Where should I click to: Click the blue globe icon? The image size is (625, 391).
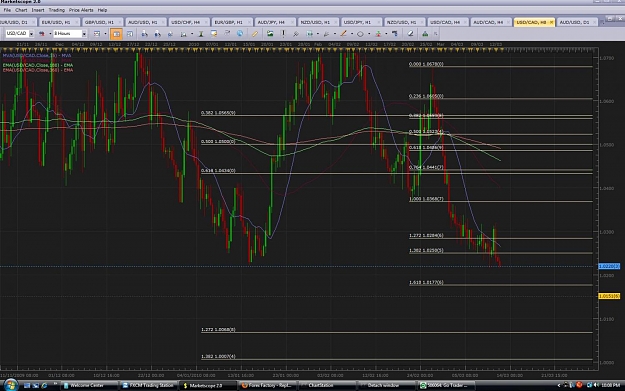(240, 33)
